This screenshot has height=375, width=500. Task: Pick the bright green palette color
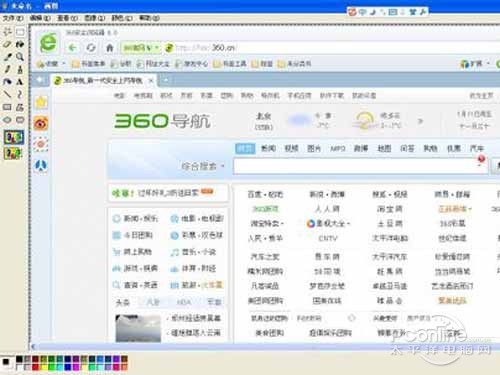52,367
